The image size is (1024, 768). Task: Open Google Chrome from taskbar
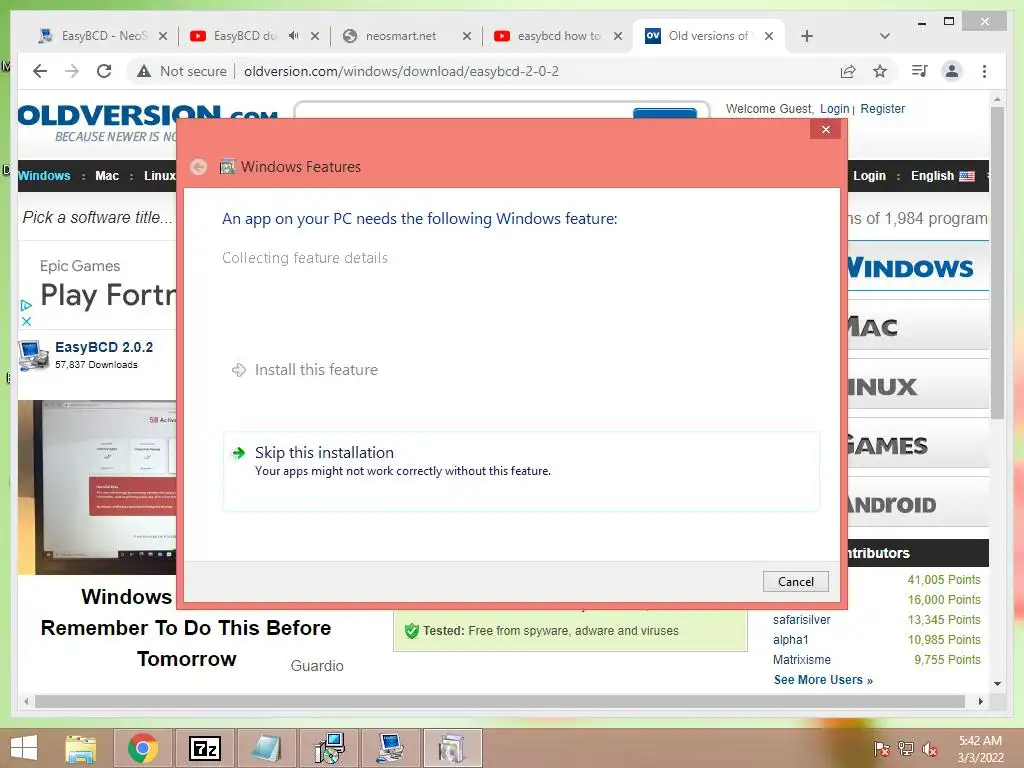(143, 748)
